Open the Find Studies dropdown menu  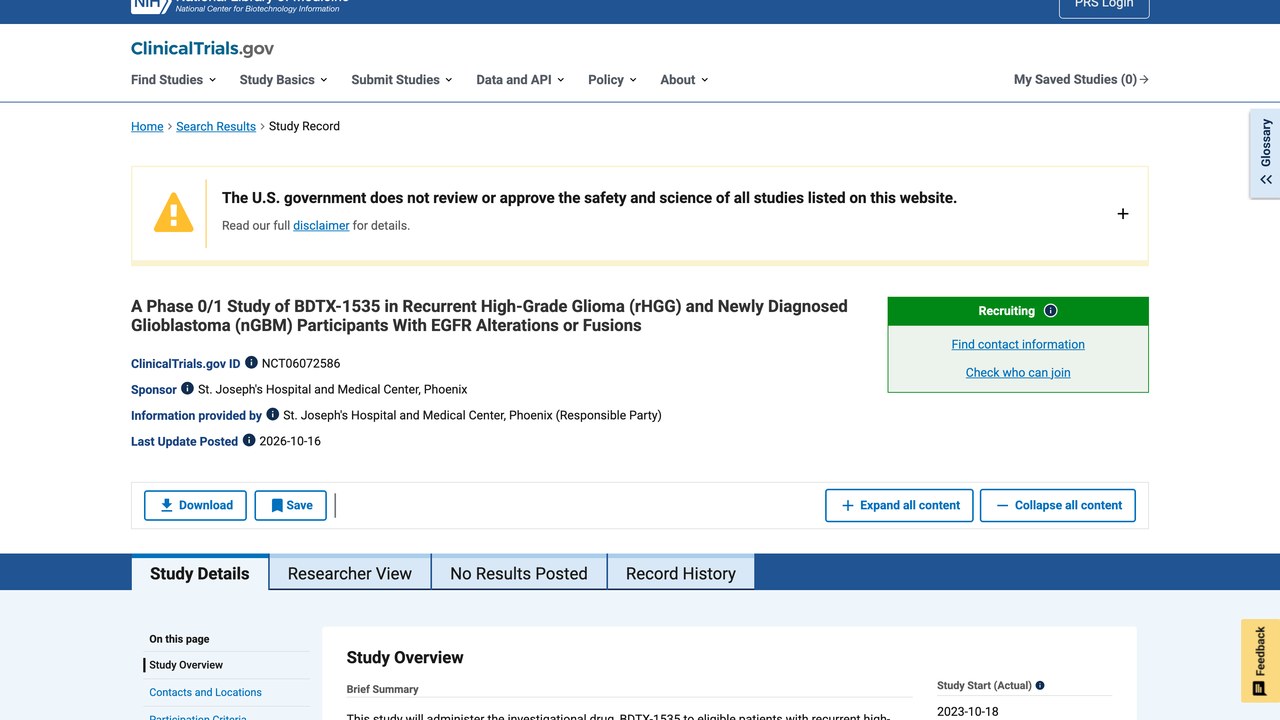coord(173,80)
